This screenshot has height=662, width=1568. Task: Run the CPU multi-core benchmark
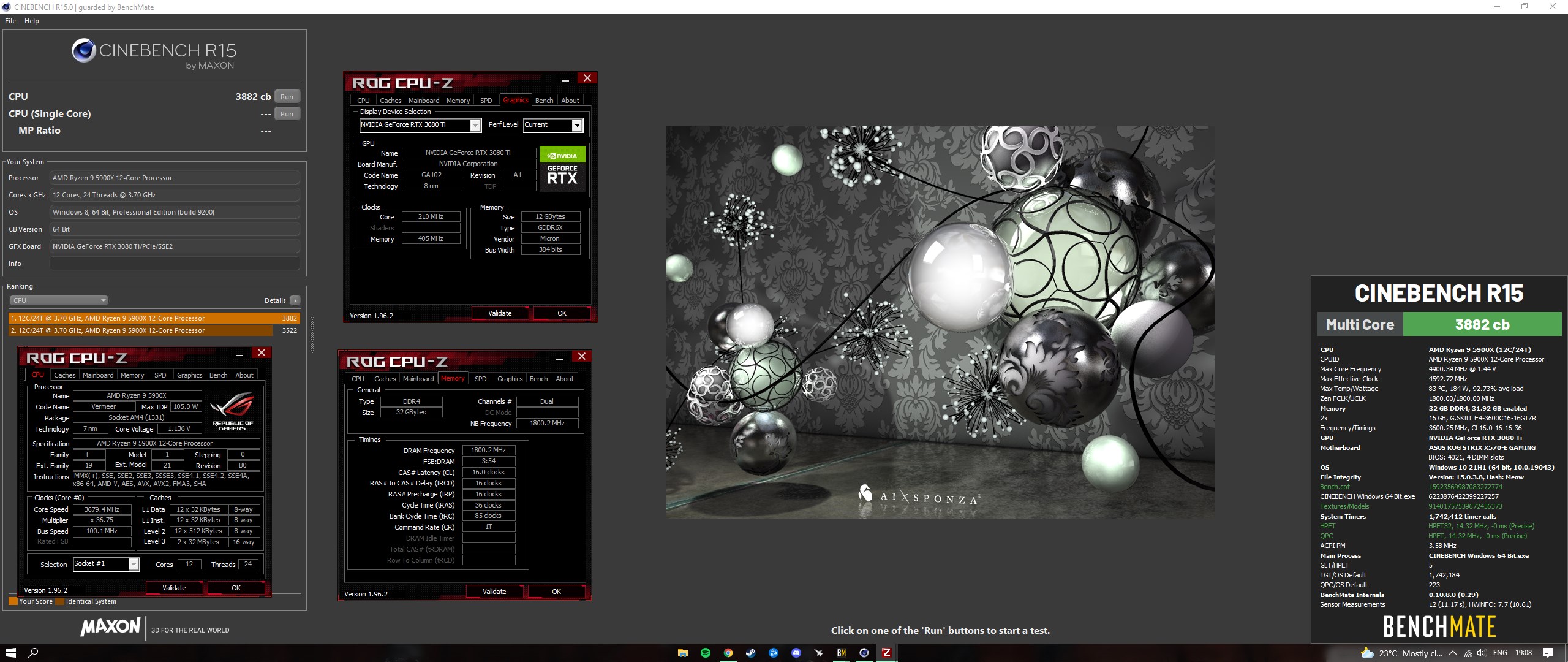pos(287,97)
